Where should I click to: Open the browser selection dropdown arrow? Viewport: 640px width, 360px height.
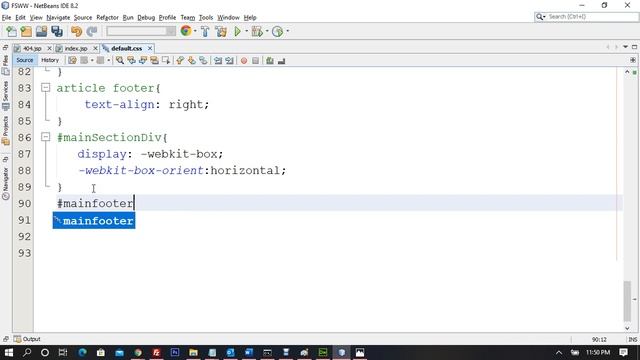point(195,31)
